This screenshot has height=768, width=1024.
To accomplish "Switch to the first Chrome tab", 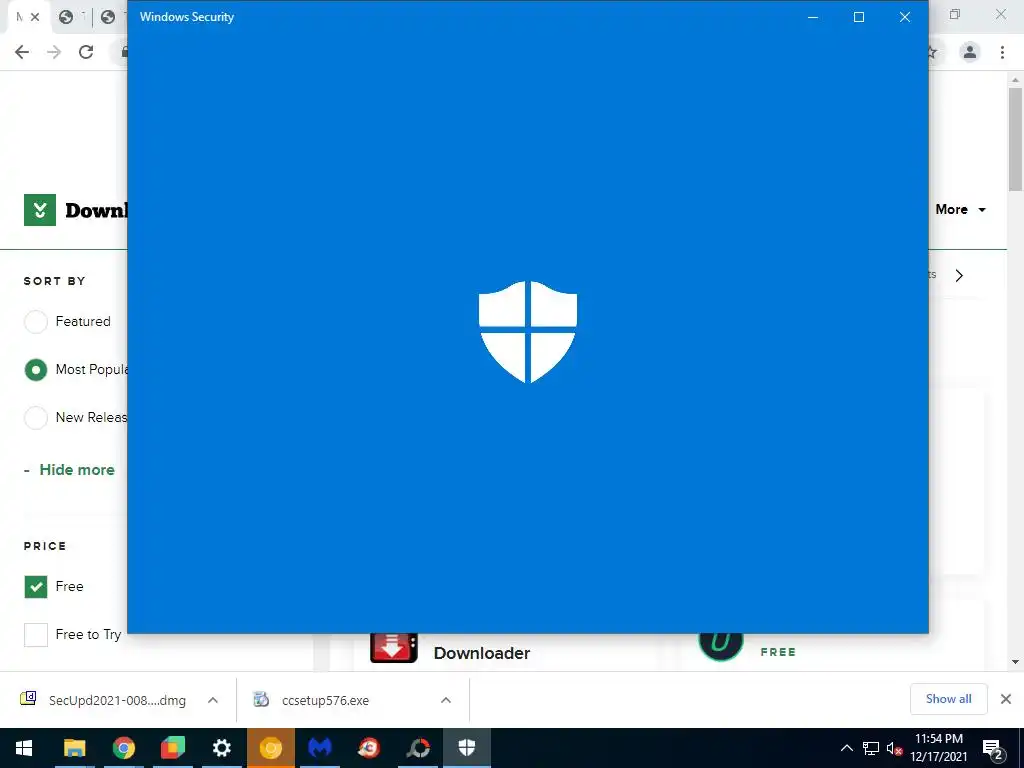I will pyautogui.click(x=20, y=17).
